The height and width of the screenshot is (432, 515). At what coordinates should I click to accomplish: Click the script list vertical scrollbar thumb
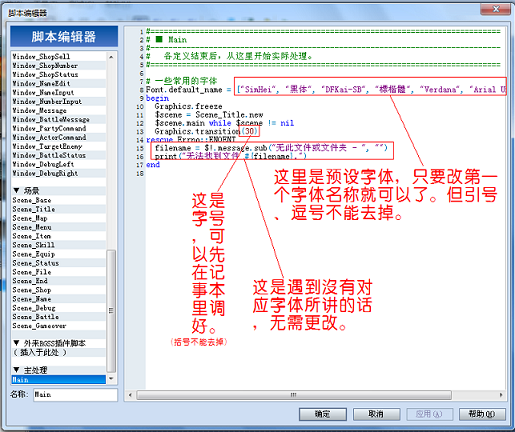[111, 311]
